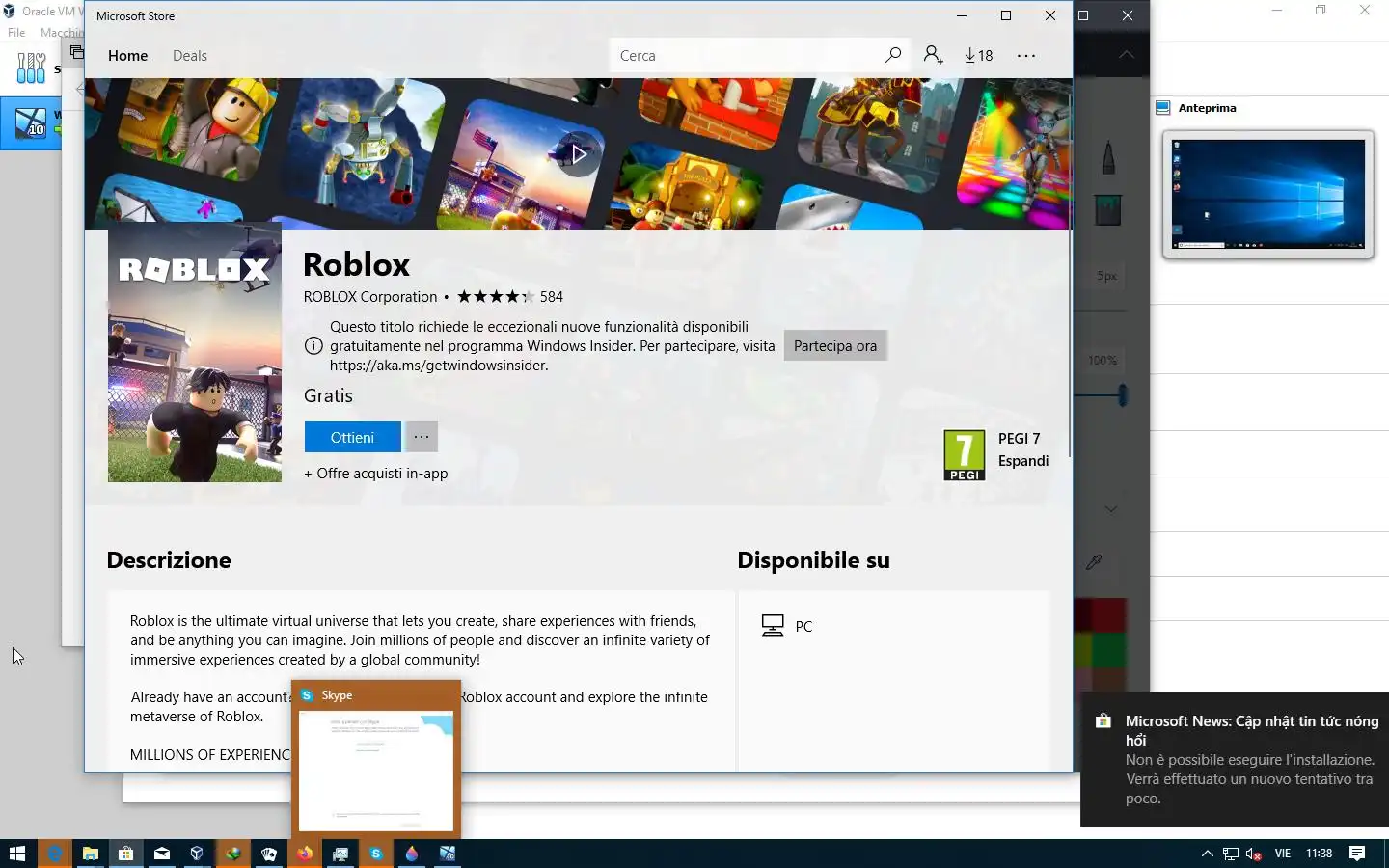
Task: Click the muted volume tray icon
Action: 1254,854
